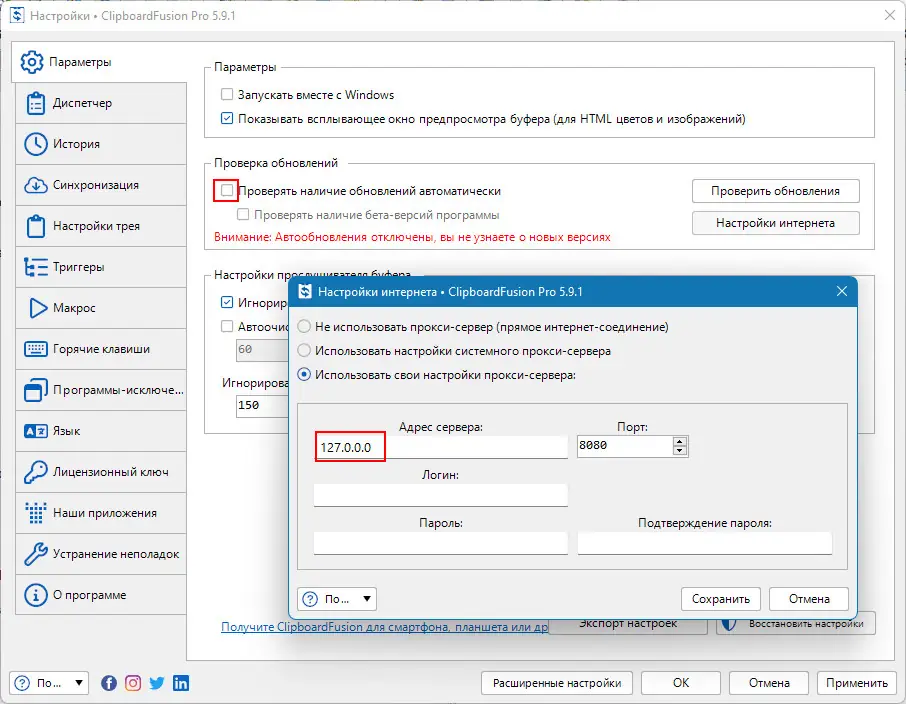Open the LinkedIn social icon
Viewport: 906px width, 704px height.
click(x=181, y=683)
